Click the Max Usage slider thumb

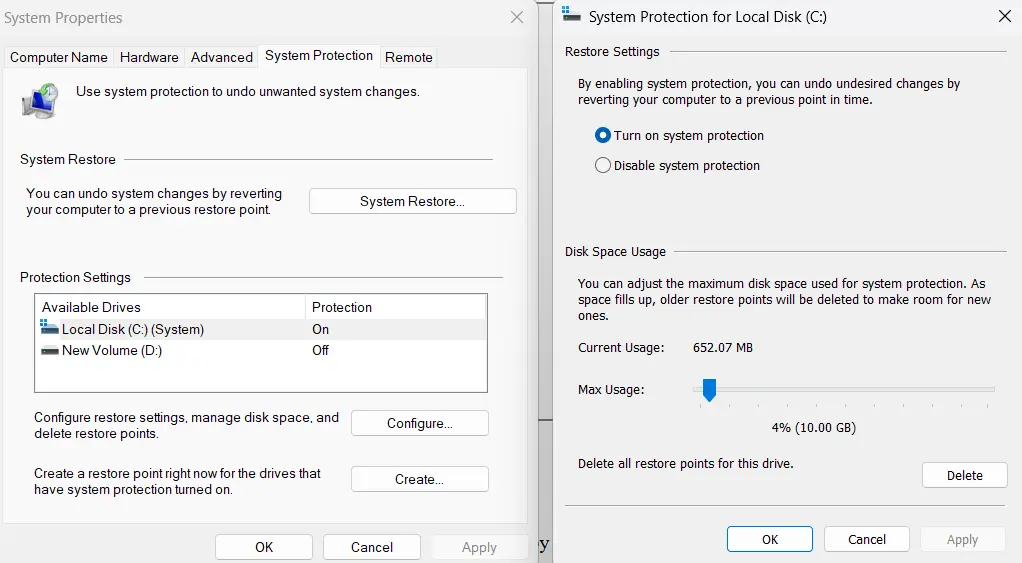[709, 390]
